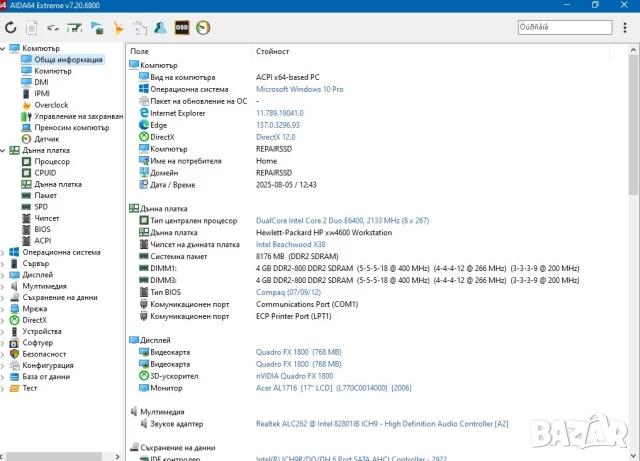The height and width of the screenshot is (461, 640).
Task: Collapse the Компютър tree node
Action: coord(4,48)
